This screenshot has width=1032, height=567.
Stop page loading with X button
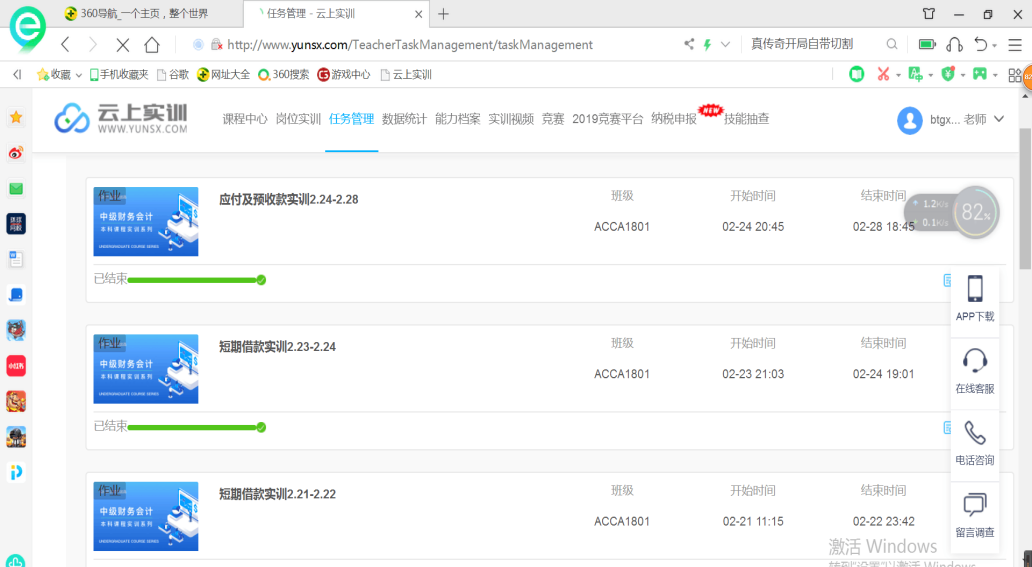pyautogui.click(x=122, y=45)
